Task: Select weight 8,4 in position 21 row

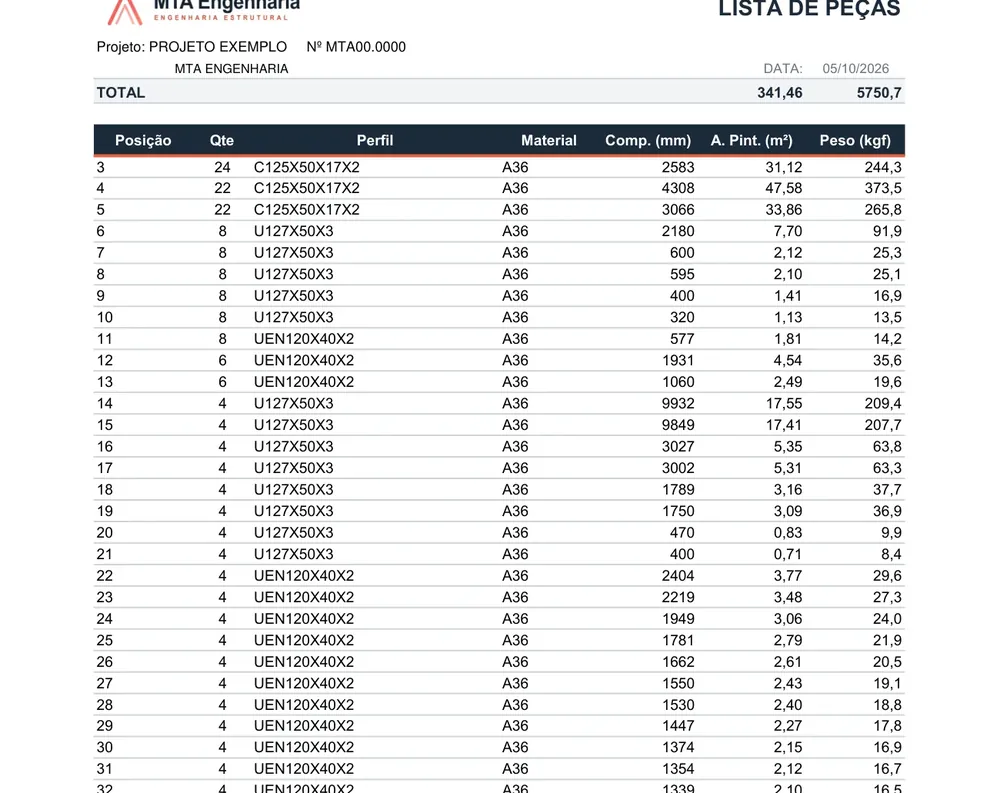Action: [891, 555]
